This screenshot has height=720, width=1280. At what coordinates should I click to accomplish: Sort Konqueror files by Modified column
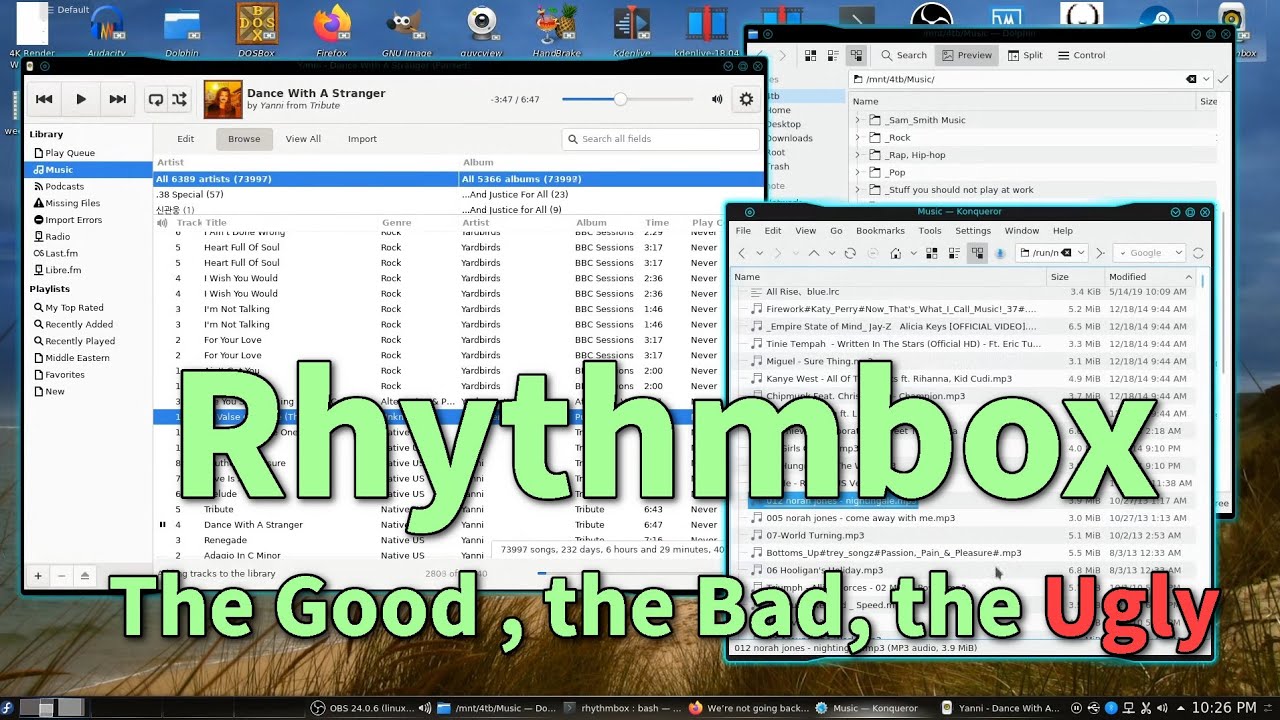pyautogui.click(x=1149, y=277)
